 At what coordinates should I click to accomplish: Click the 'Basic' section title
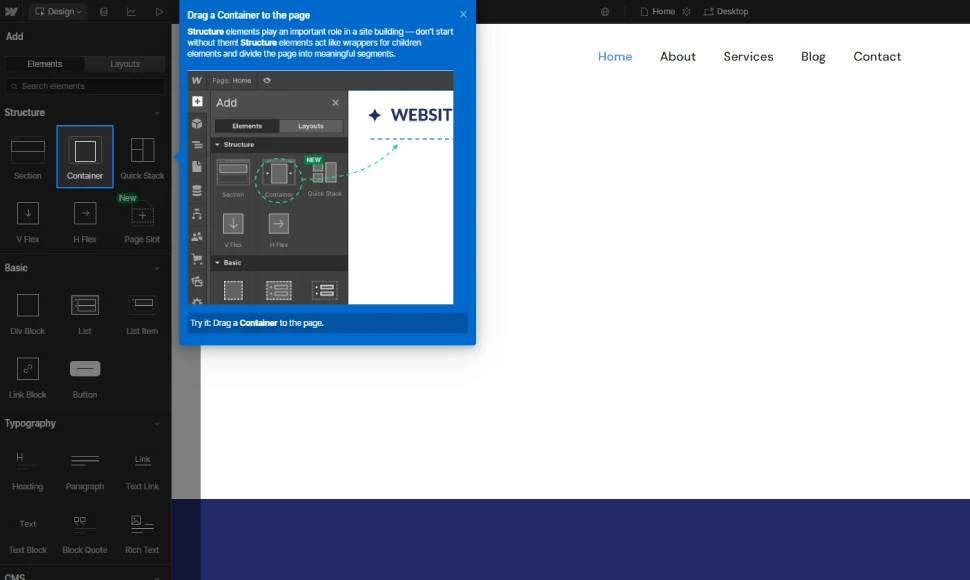[x=16, y=268]
